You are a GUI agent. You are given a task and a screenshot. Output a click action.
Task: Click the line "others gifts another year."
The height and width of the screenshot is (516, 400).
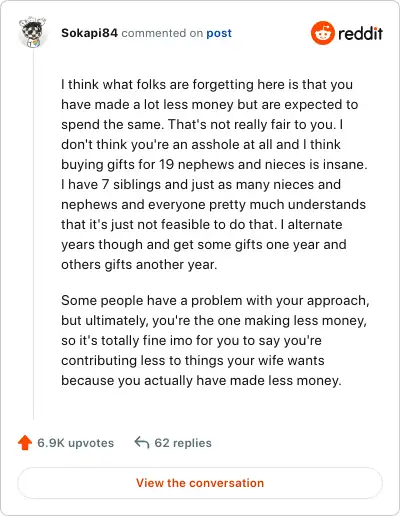coord(139,265)
